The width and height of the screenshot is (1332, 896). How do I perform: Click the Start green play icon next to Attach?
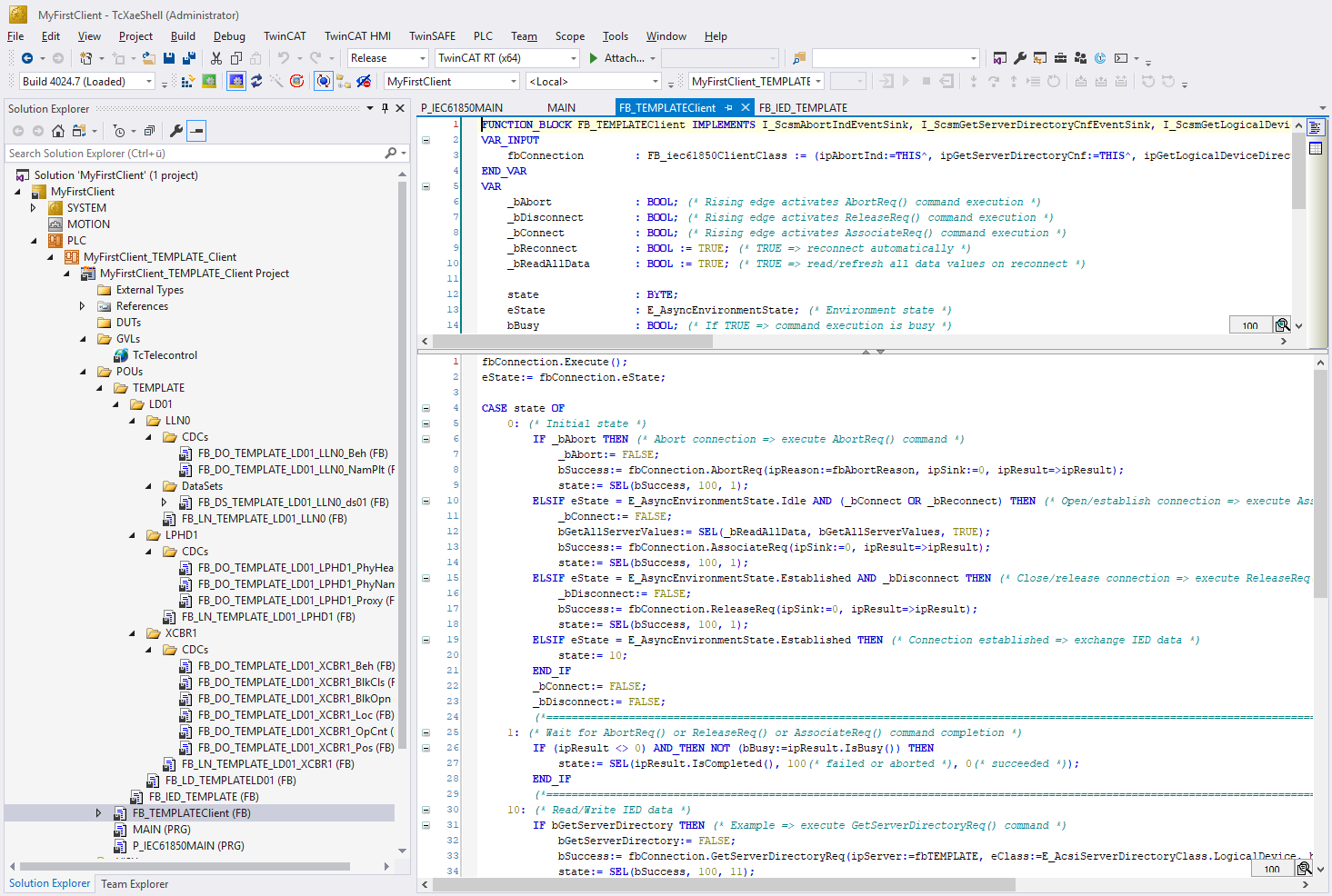point(594,58)
